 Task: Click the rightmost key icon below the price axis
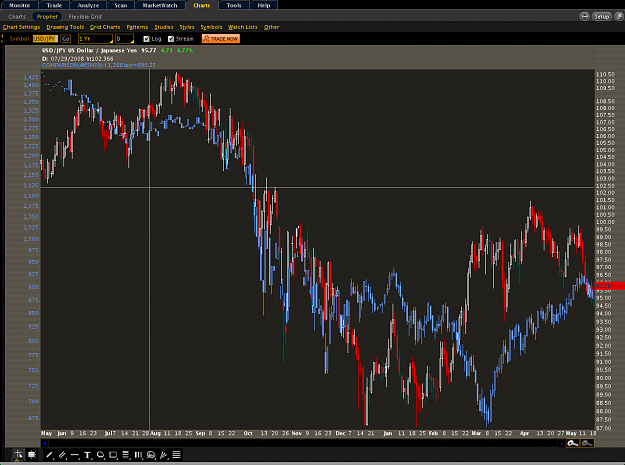pos(587,443)
